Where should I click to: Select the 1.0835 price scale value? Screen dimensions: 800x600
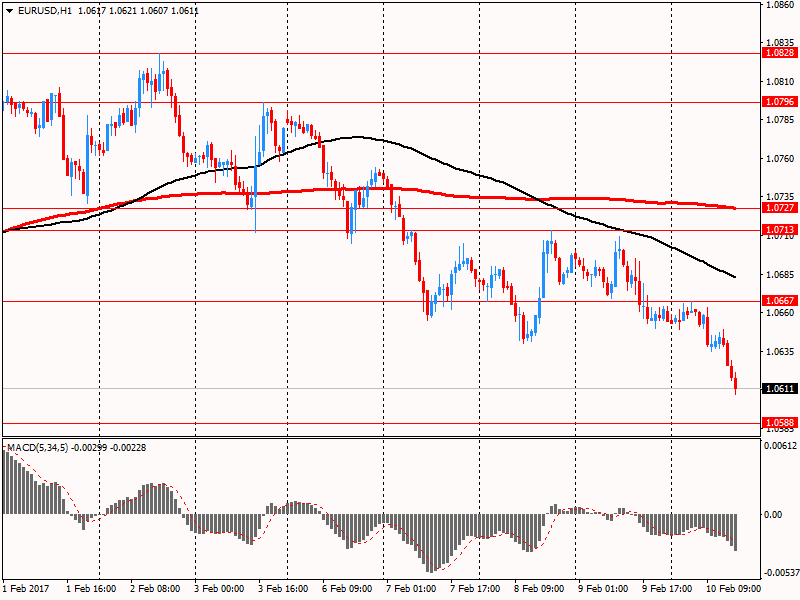click(780, 42)
